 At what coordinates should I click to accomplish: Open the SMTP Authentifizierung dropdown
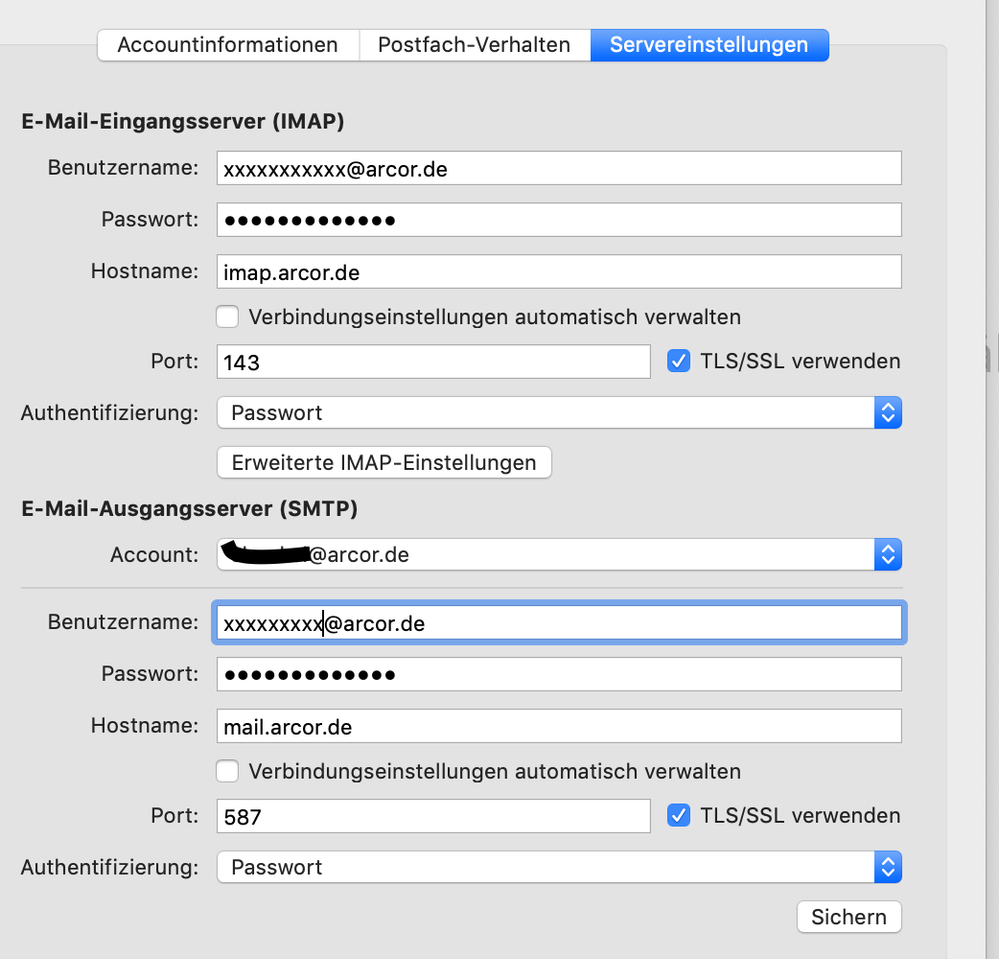[887, 867]
